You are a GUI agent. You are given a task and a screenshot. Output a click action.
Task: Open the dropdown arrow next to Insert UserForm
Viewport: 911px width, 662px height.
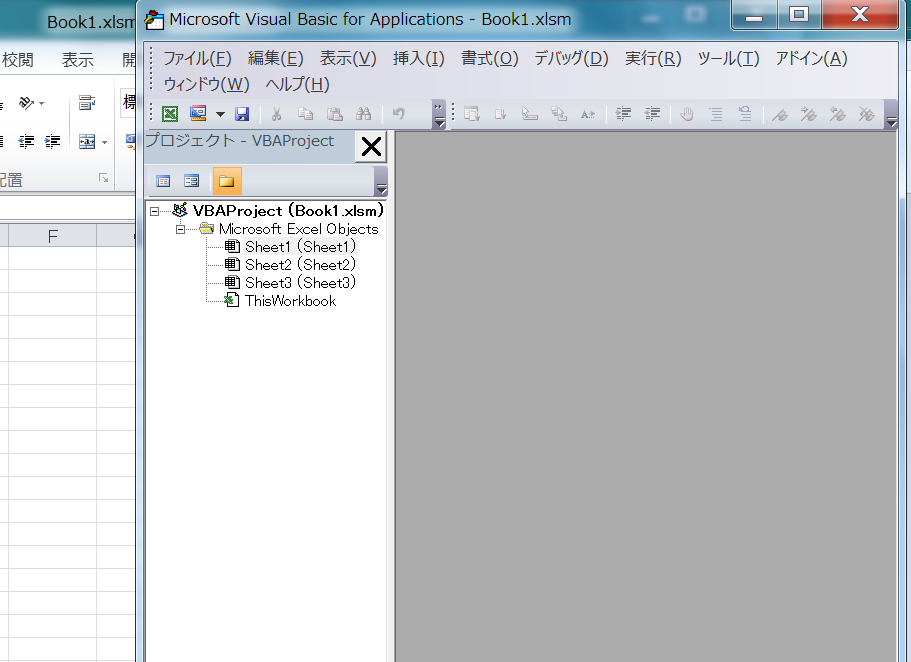tap(220, 114)
